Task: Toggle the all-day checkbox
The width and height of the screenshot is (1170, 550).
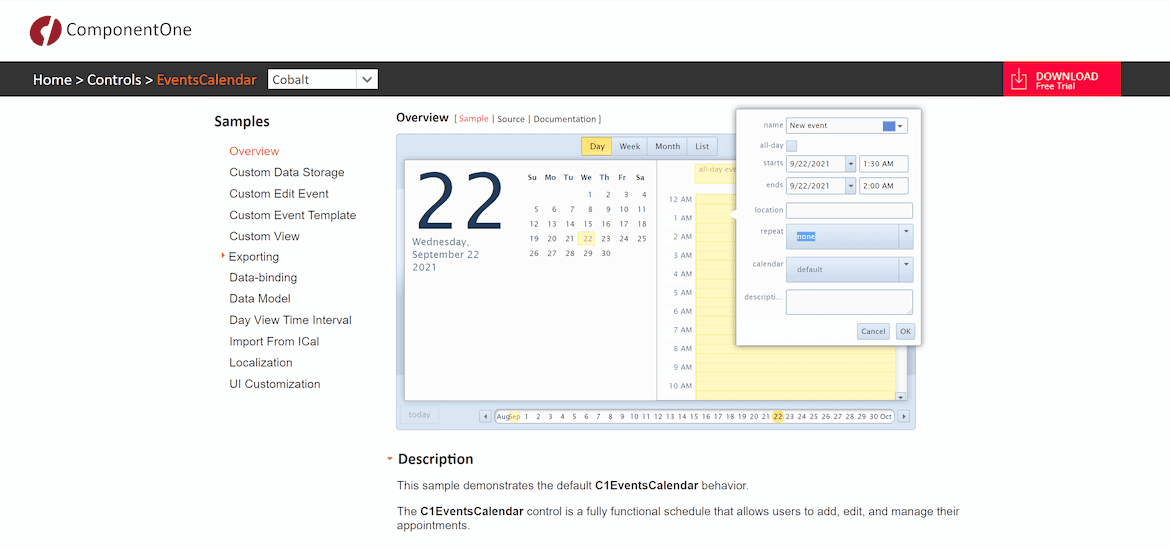Action: [792, 146]
